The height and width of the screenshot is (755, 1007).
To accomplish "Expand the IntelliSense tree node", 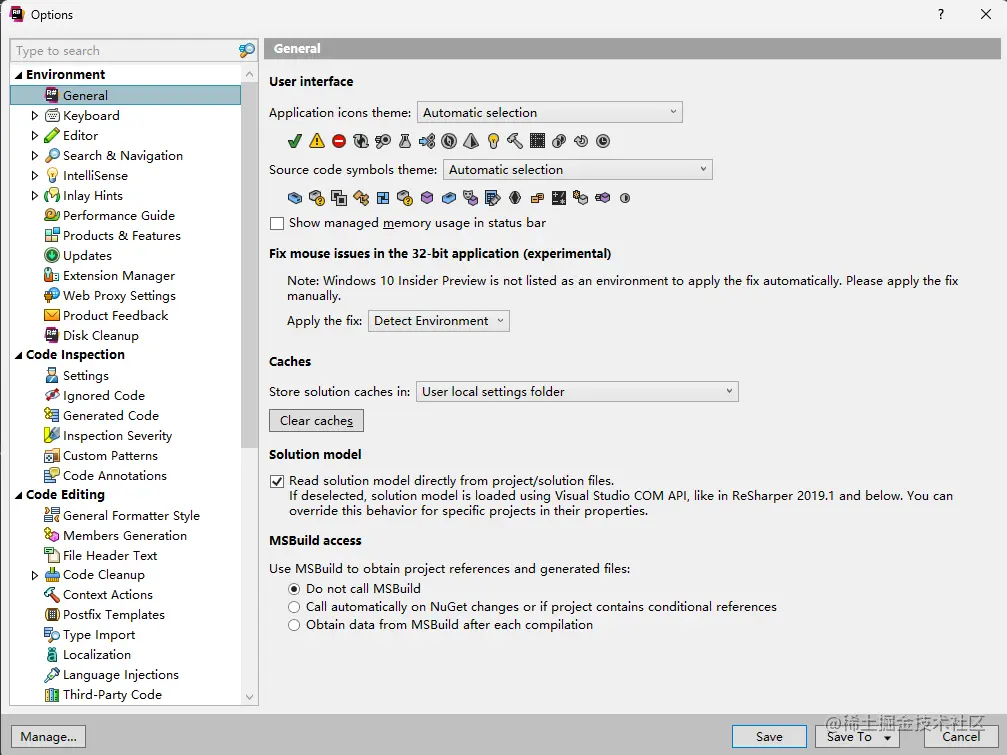I will click(35, 175).
